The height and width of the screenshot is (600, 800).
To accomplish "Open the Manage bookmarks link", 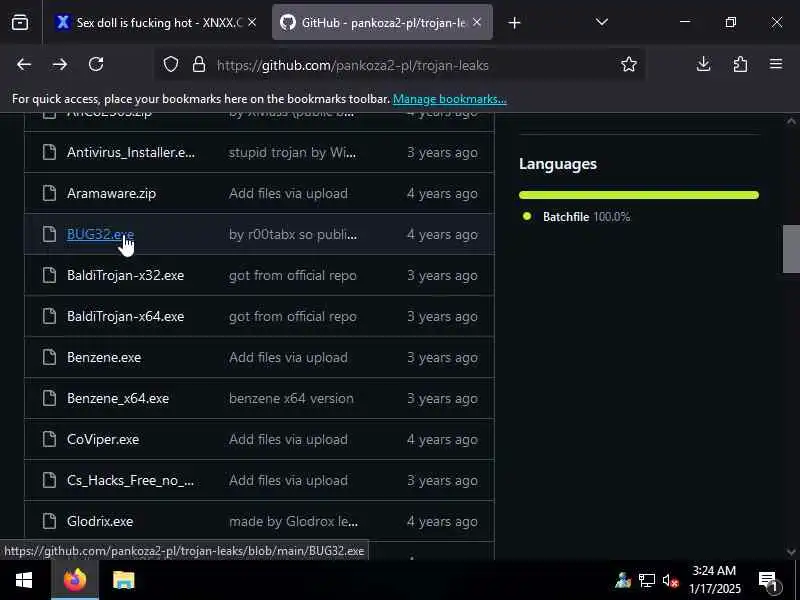I will 449,98.
